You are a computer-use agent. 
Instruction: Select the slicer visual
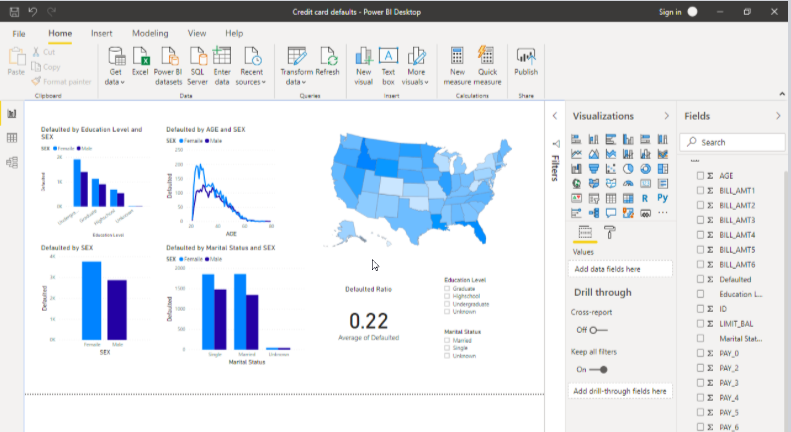[x=594, y=198]
